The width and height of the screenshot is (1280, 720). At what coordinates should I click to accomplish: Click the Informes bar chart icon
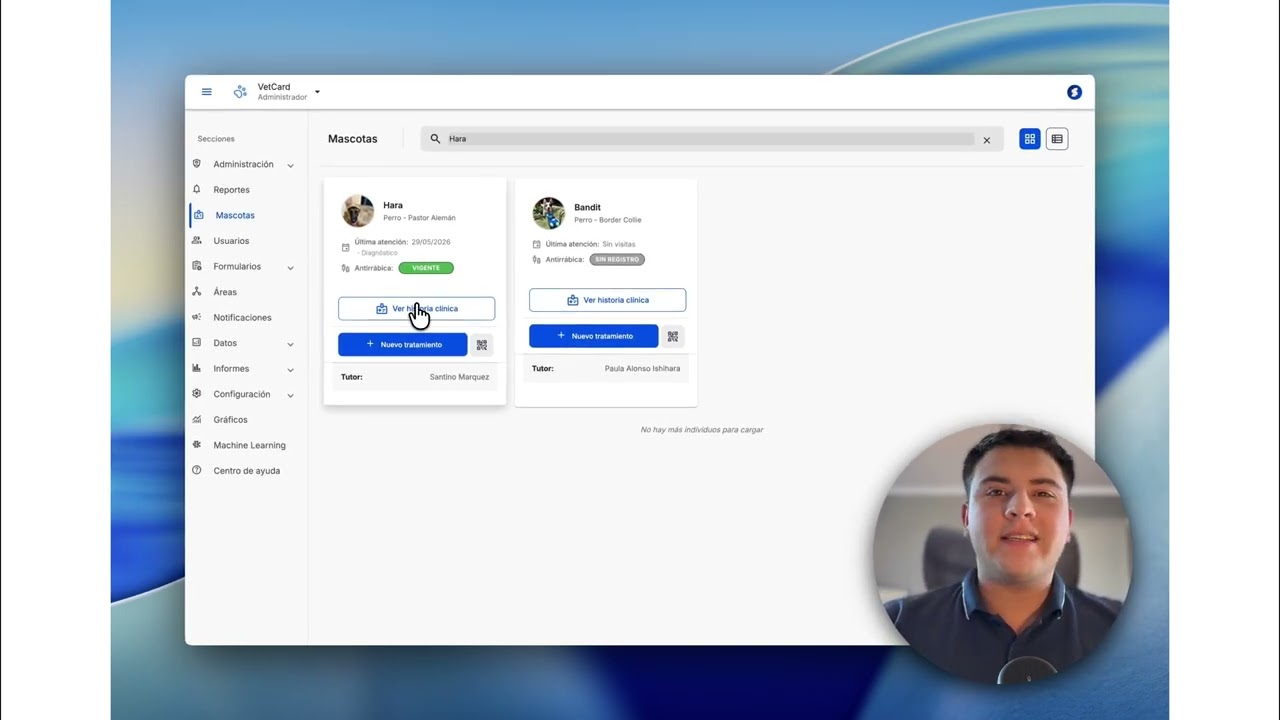[197, 368]
